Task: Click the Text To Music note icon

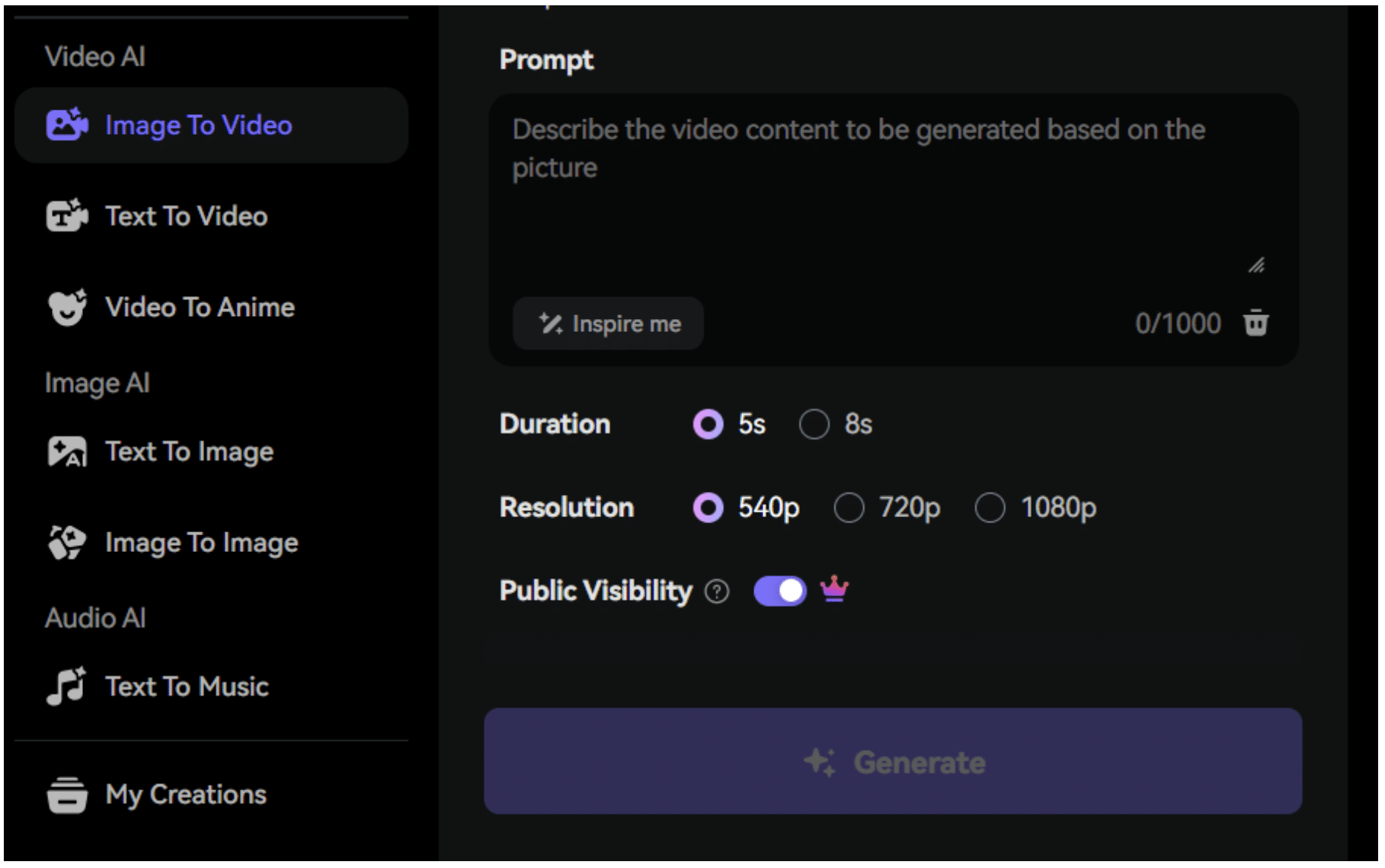Action: coord(66,686)
